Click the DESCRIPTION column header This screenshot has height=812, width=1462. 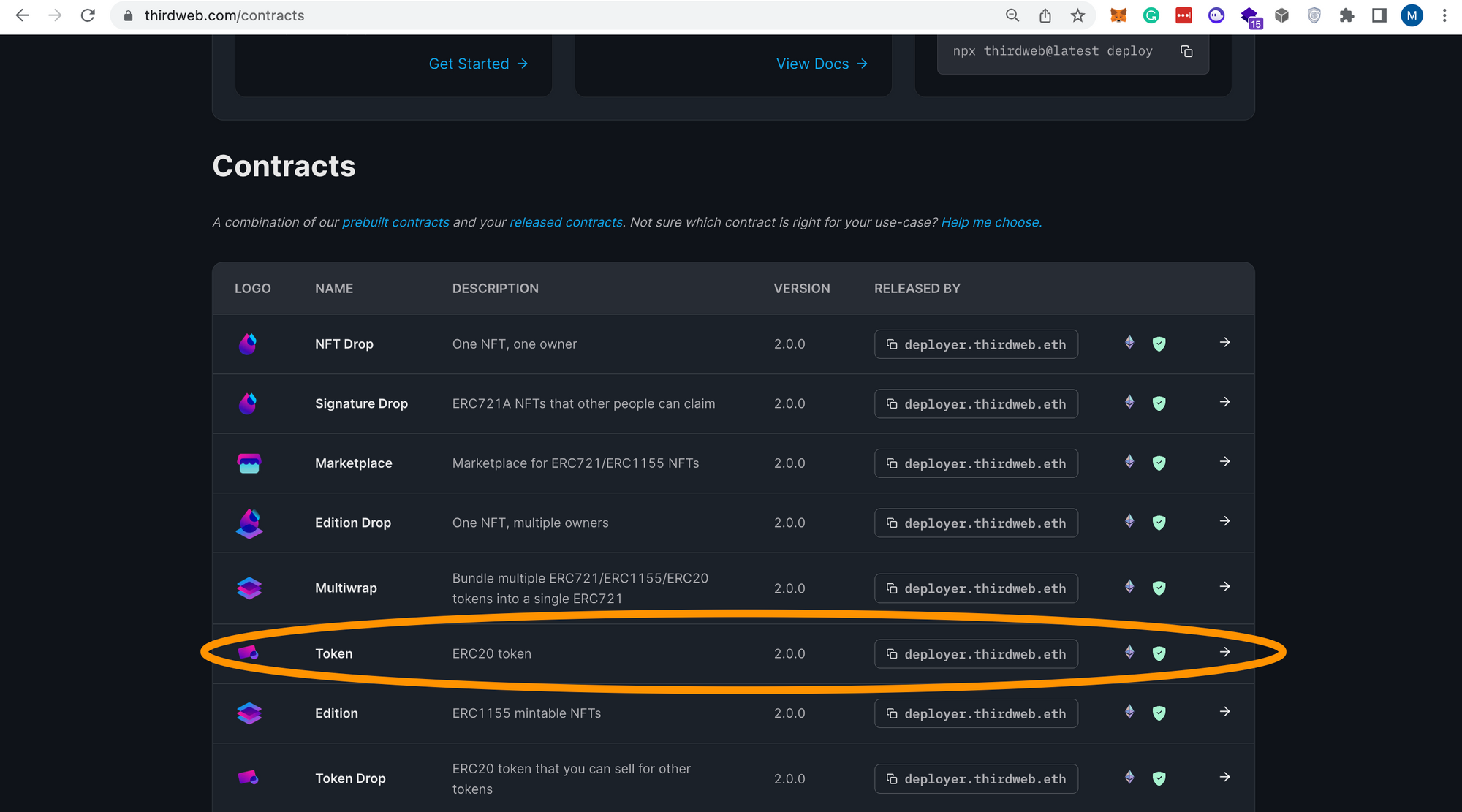tap(496, 289)
